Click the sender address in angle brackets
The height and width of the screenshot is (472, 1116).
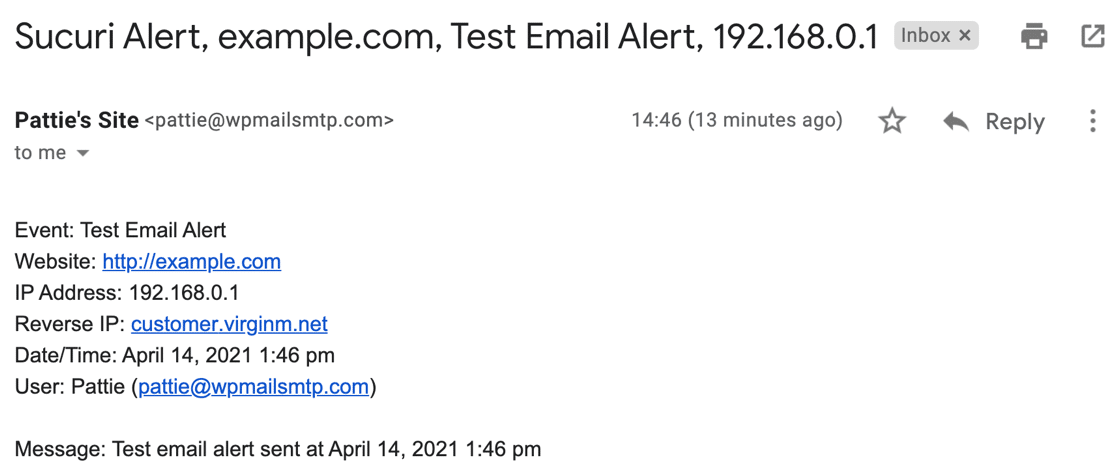(269, 121)
